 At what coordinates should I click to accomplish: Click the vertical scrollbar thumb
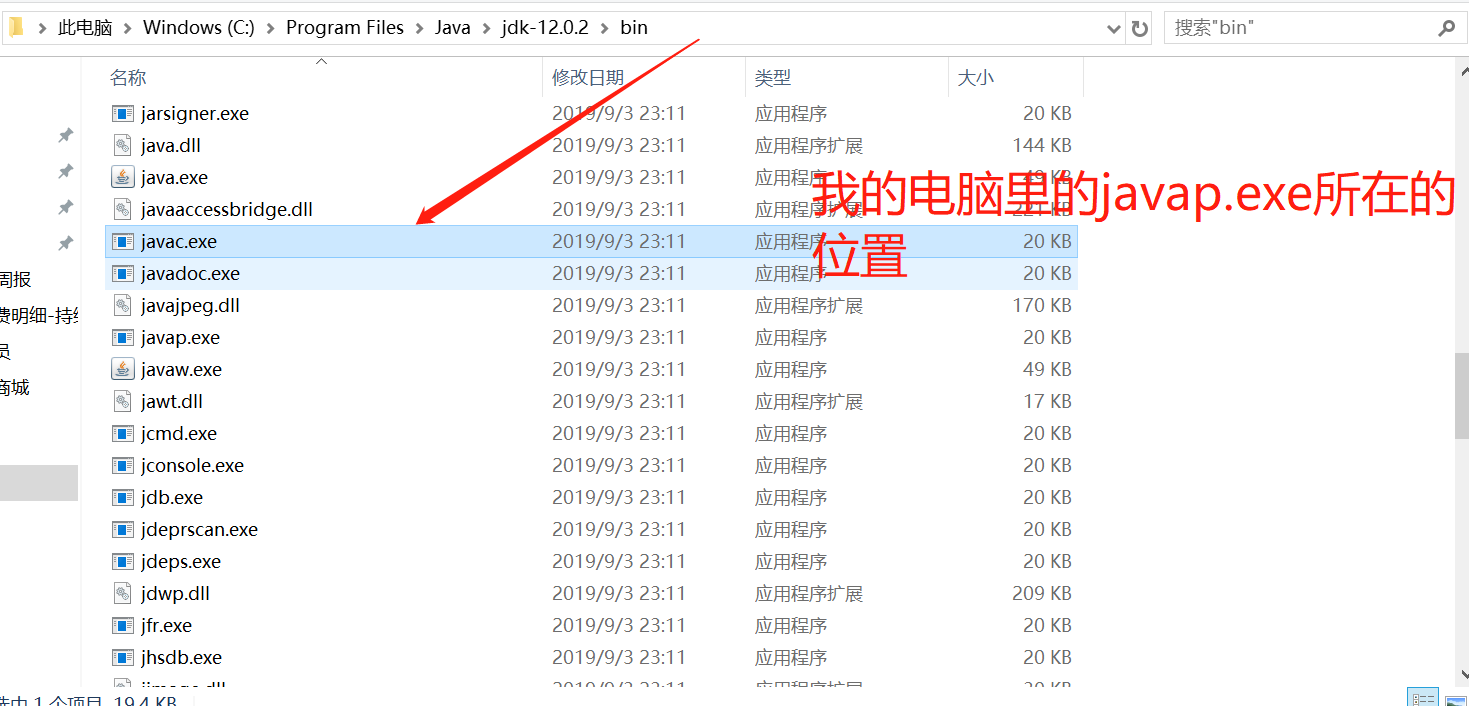pyautogui.click(x=1461, y=396)
